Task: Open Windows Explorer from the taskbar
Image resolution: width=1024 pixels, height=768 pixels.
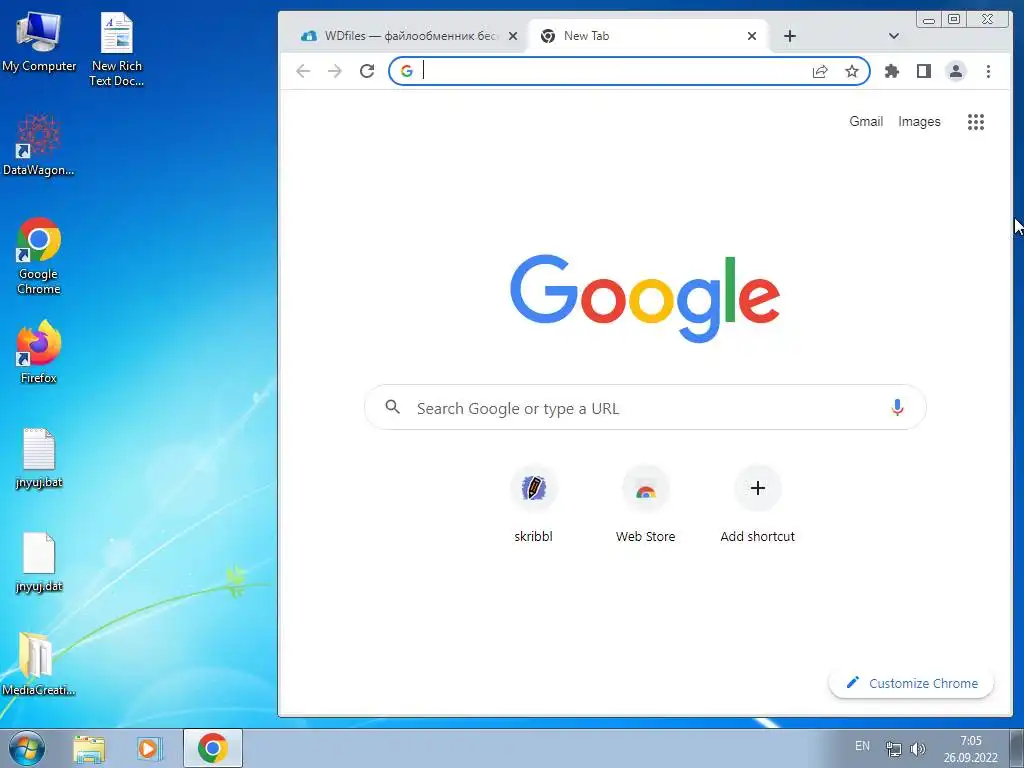Action: pyautogui.click(x=89, y=748)
